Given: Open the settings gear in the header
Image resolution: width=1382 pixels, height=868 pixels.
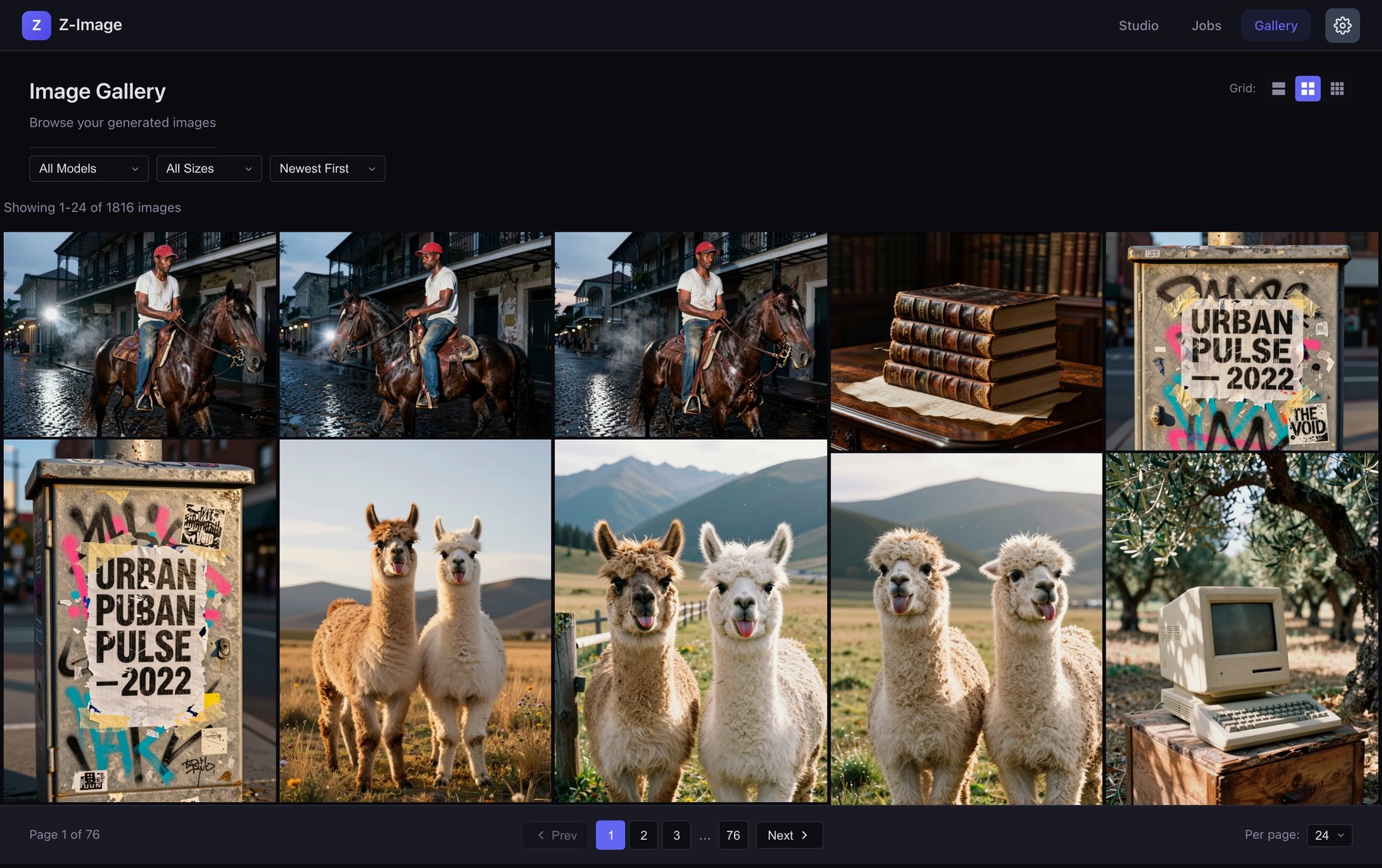Looking at the screenshot, I should (x=1342, y=25).
